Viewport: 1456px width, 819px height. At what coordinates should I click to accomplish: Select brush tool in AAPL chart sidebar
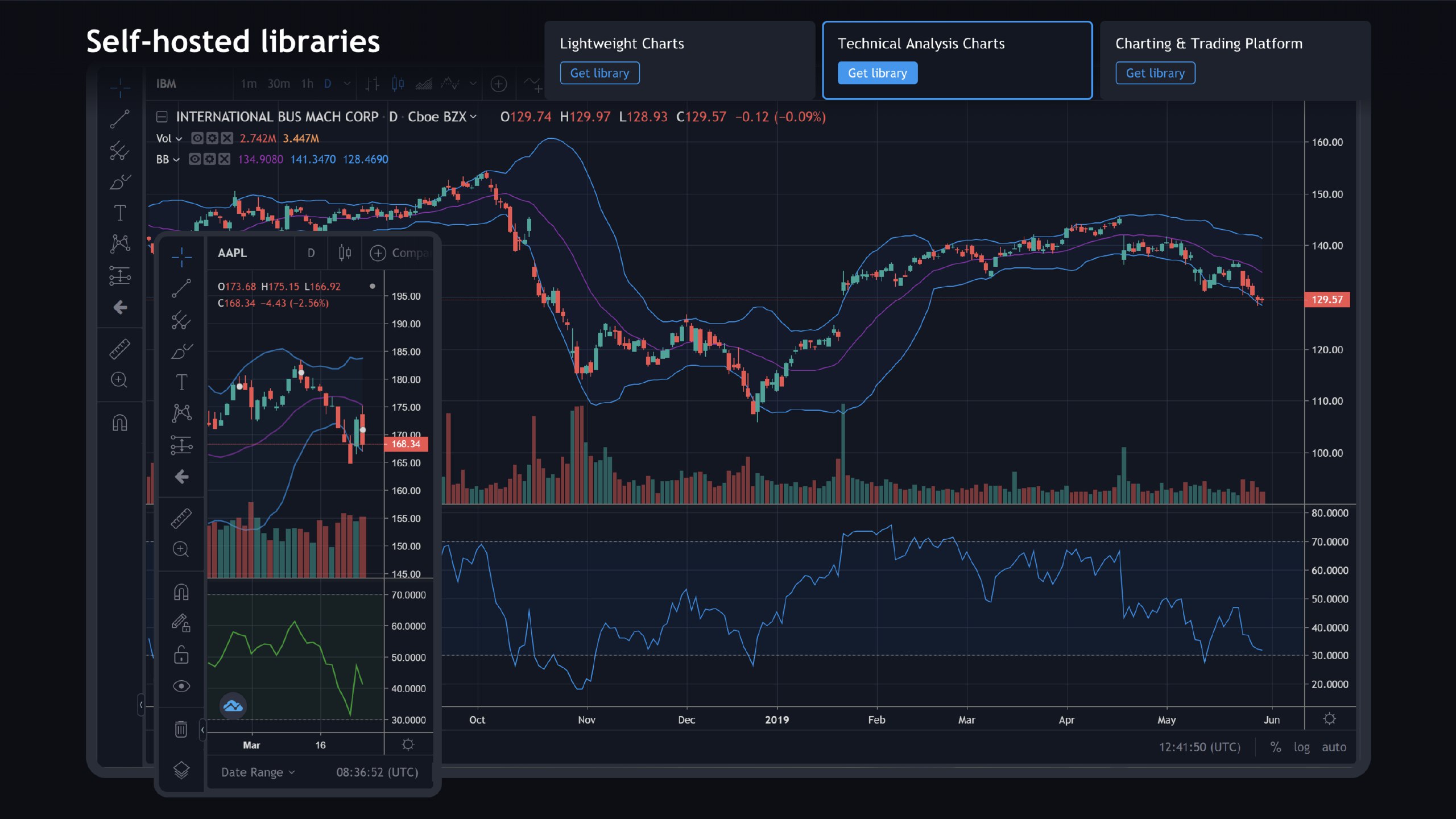(x=182, y=351)
